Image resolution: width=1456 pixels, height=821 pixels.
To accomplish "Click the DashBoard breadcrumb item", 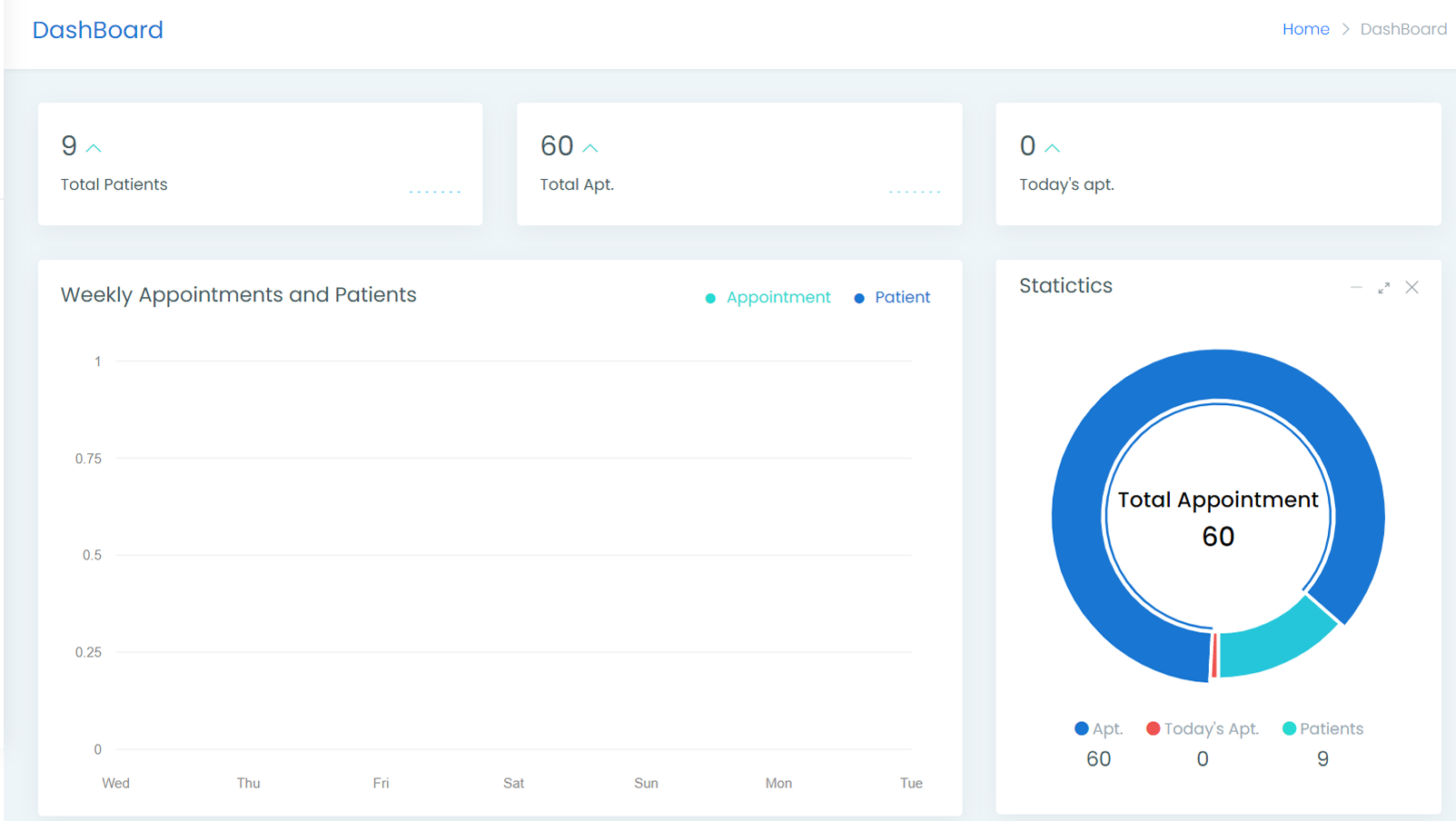I will pyautogui.click(x=1403, y=29).
